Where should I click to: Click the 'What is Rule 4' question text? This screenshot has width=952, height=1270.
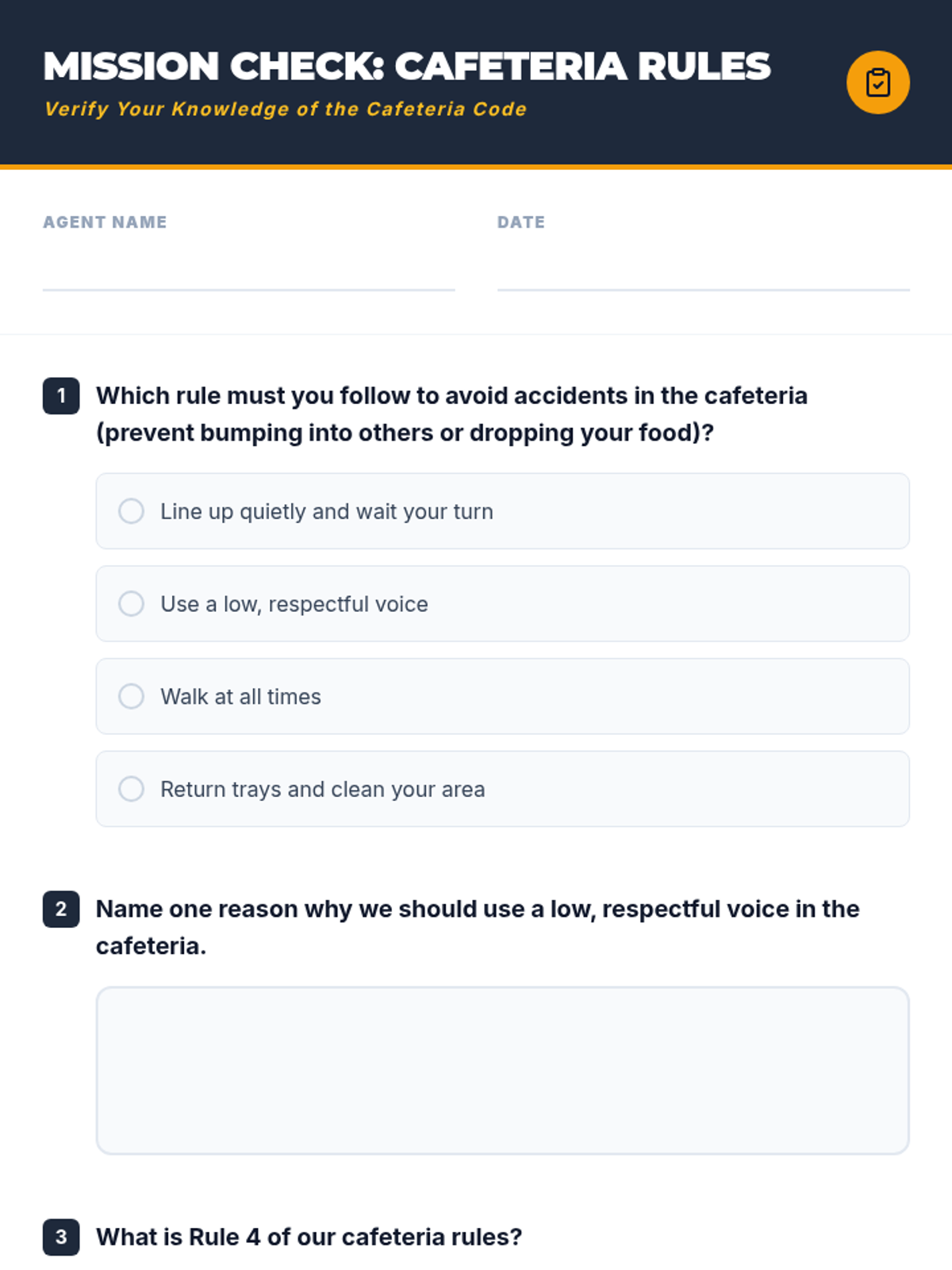(x=309, y=1237)
